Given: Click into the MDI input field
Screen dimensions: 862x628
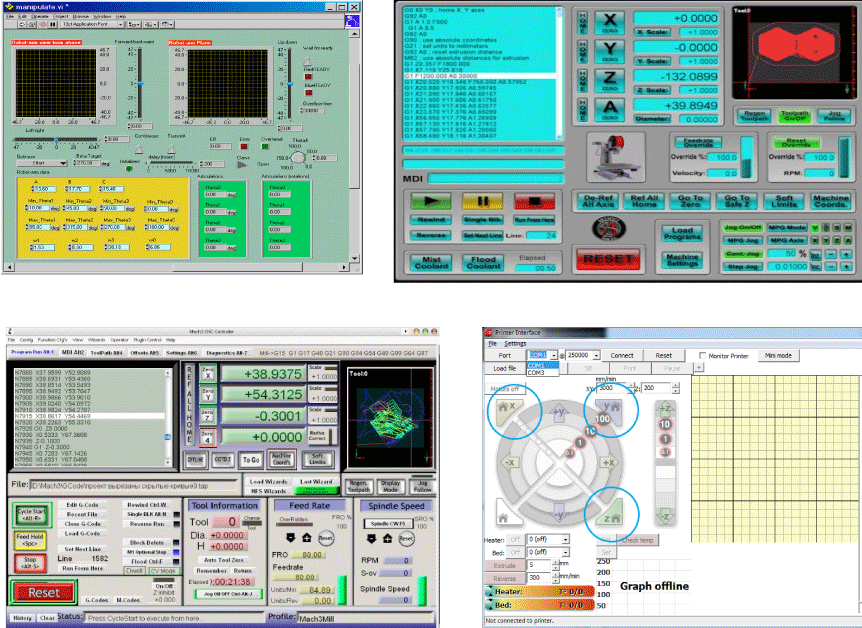Looking at the screenshot, I should pos(497,178).
